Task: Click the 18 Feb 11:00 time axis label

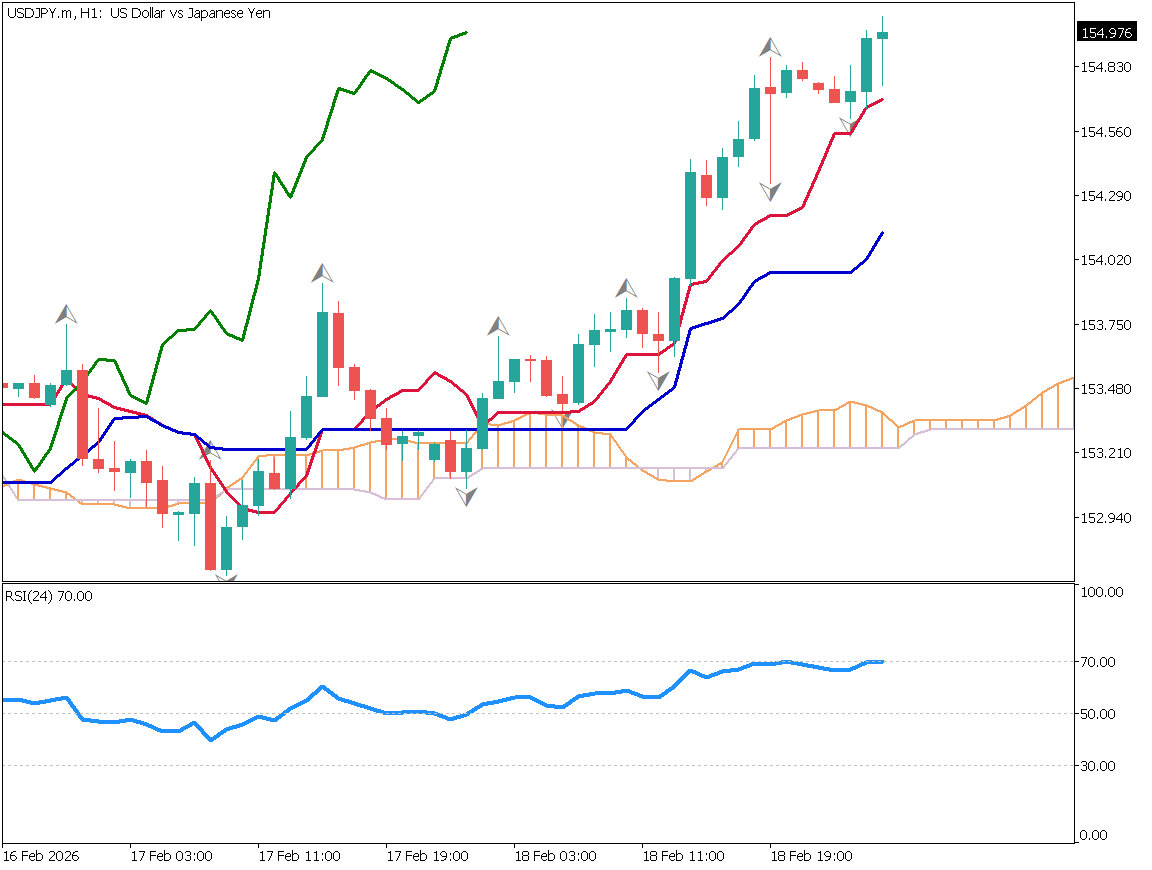Action: [x=682, y=856]
